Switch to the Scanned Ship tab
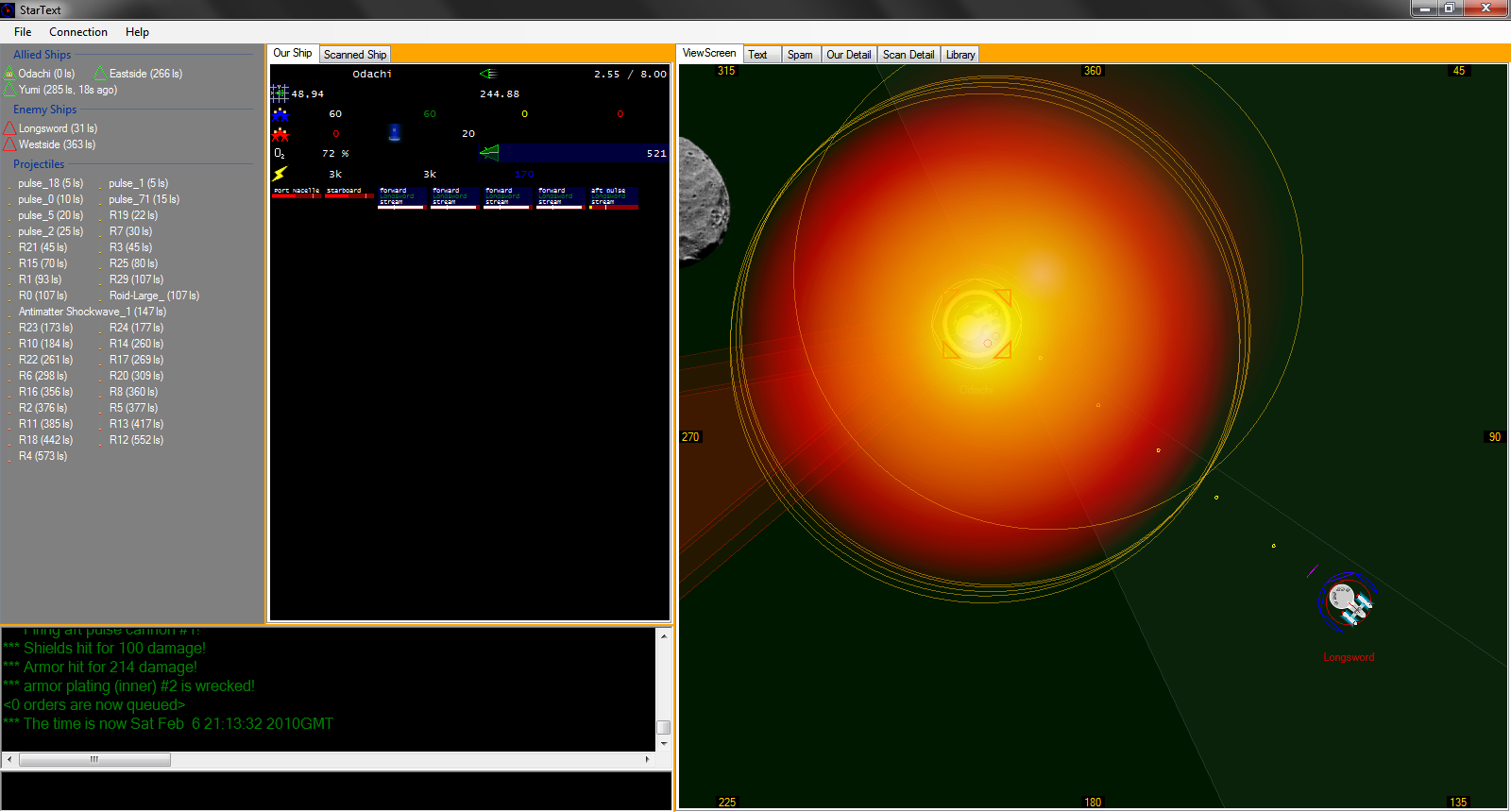 pos(355,55)
